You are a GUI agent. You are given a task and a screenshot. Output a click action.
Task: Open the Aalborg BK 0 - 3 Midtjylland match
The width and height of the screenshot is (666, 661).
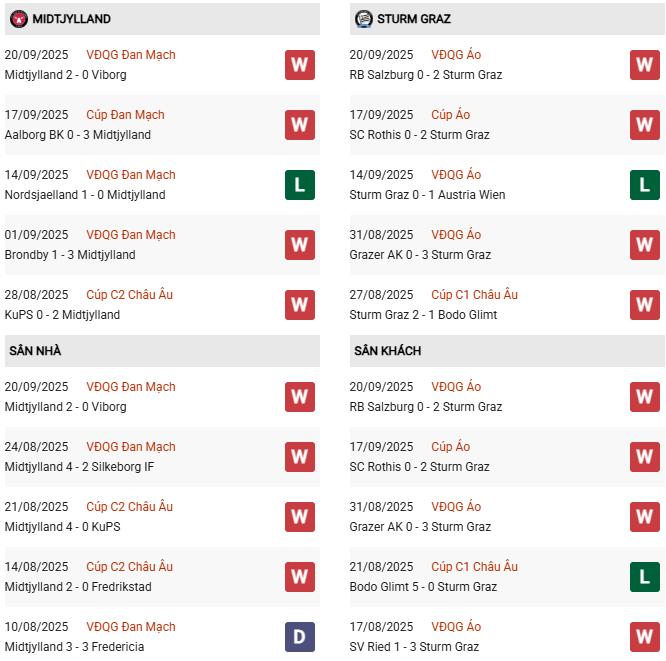point(78,135)
